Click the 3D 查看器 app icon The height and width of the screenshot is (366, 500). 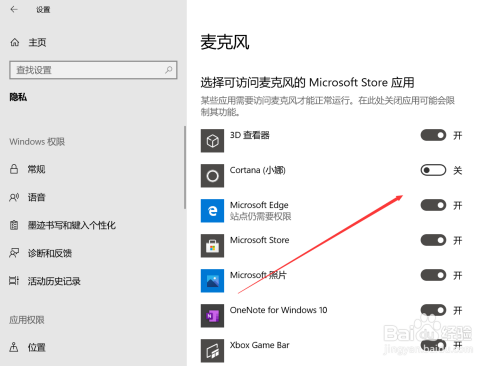click(x=212, y=141)
